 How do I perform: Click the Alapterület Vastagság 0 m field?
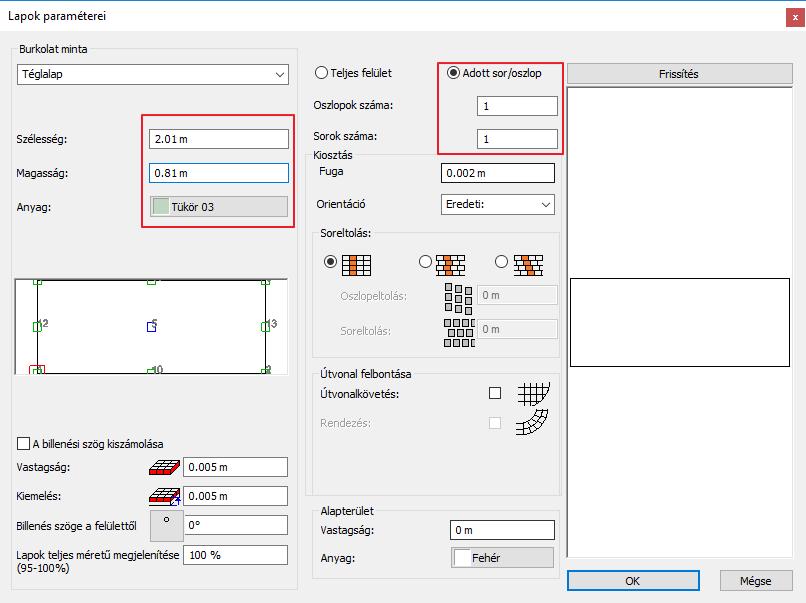coord(502,530)
